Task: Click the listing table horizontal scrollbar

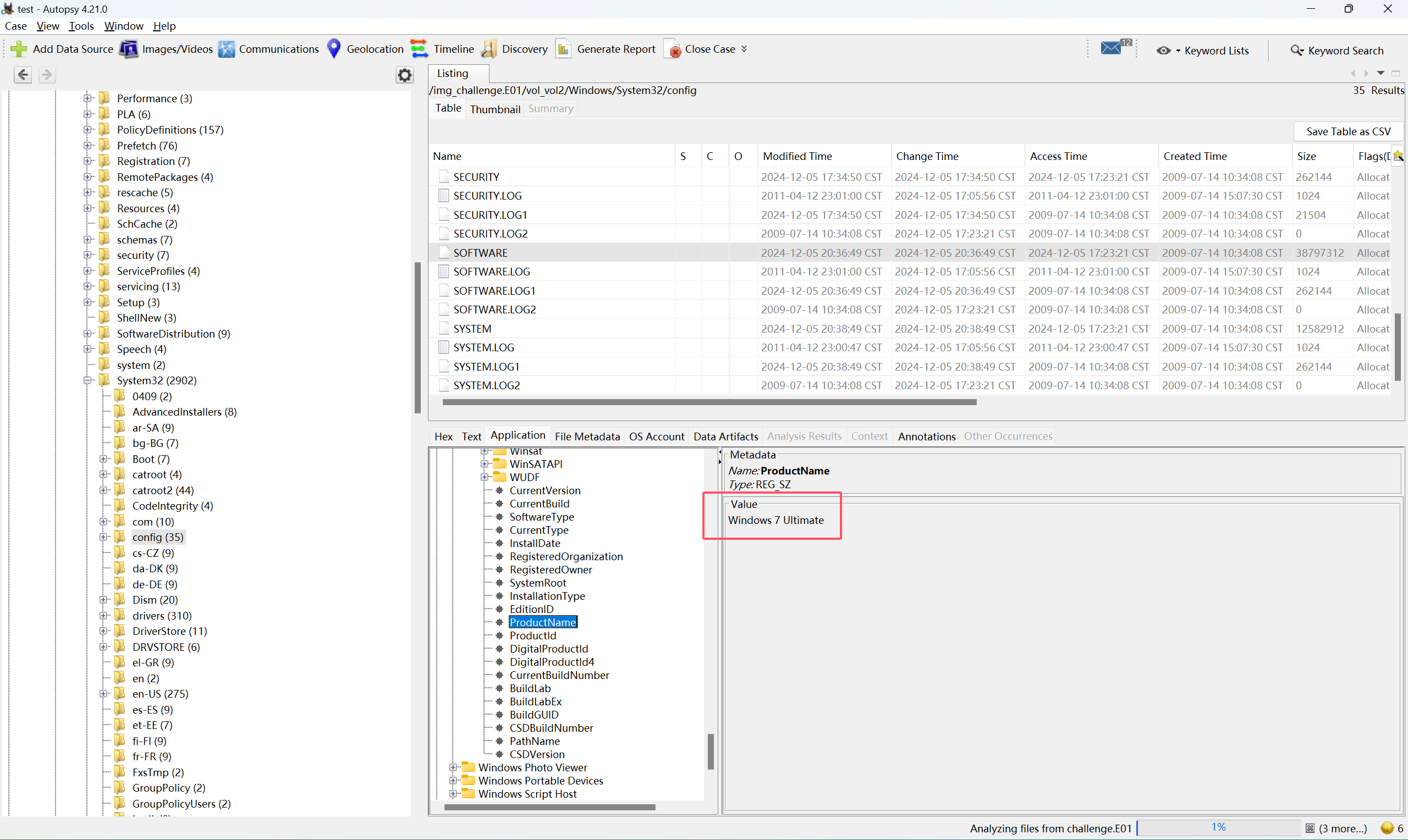Action: click(709, 402)
